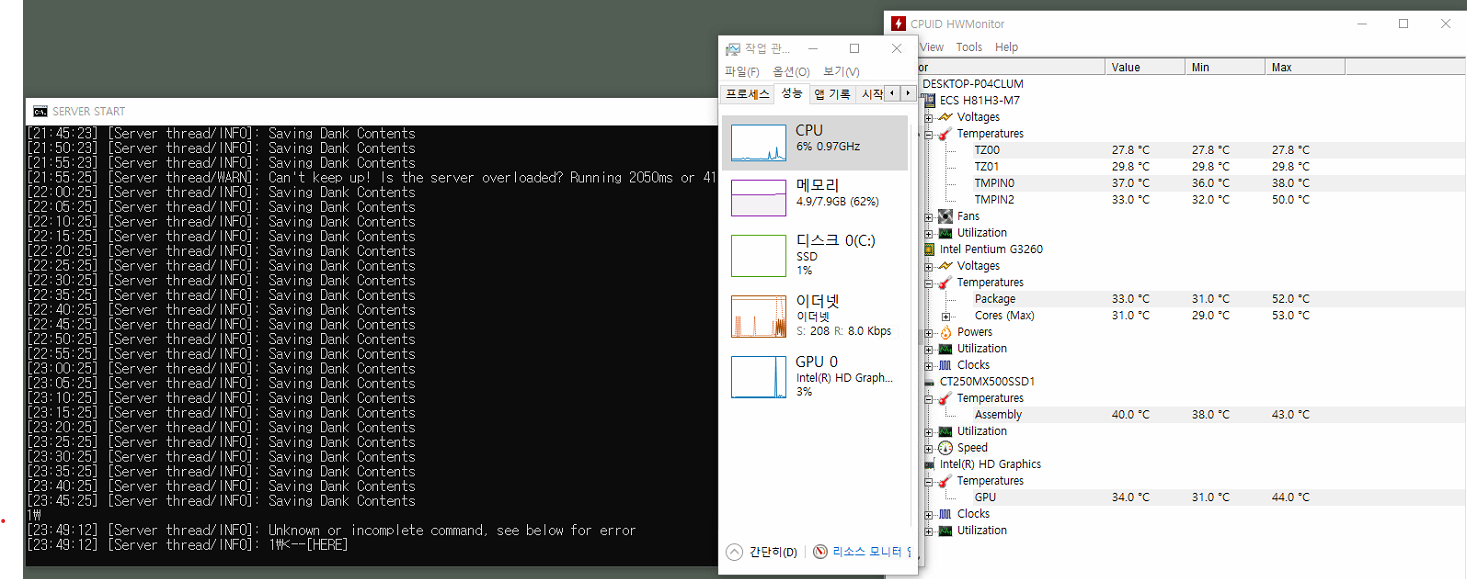Switch to the 프로세스 tab
The height and width of the screenshot is (579, 1467).
point(747,94)
